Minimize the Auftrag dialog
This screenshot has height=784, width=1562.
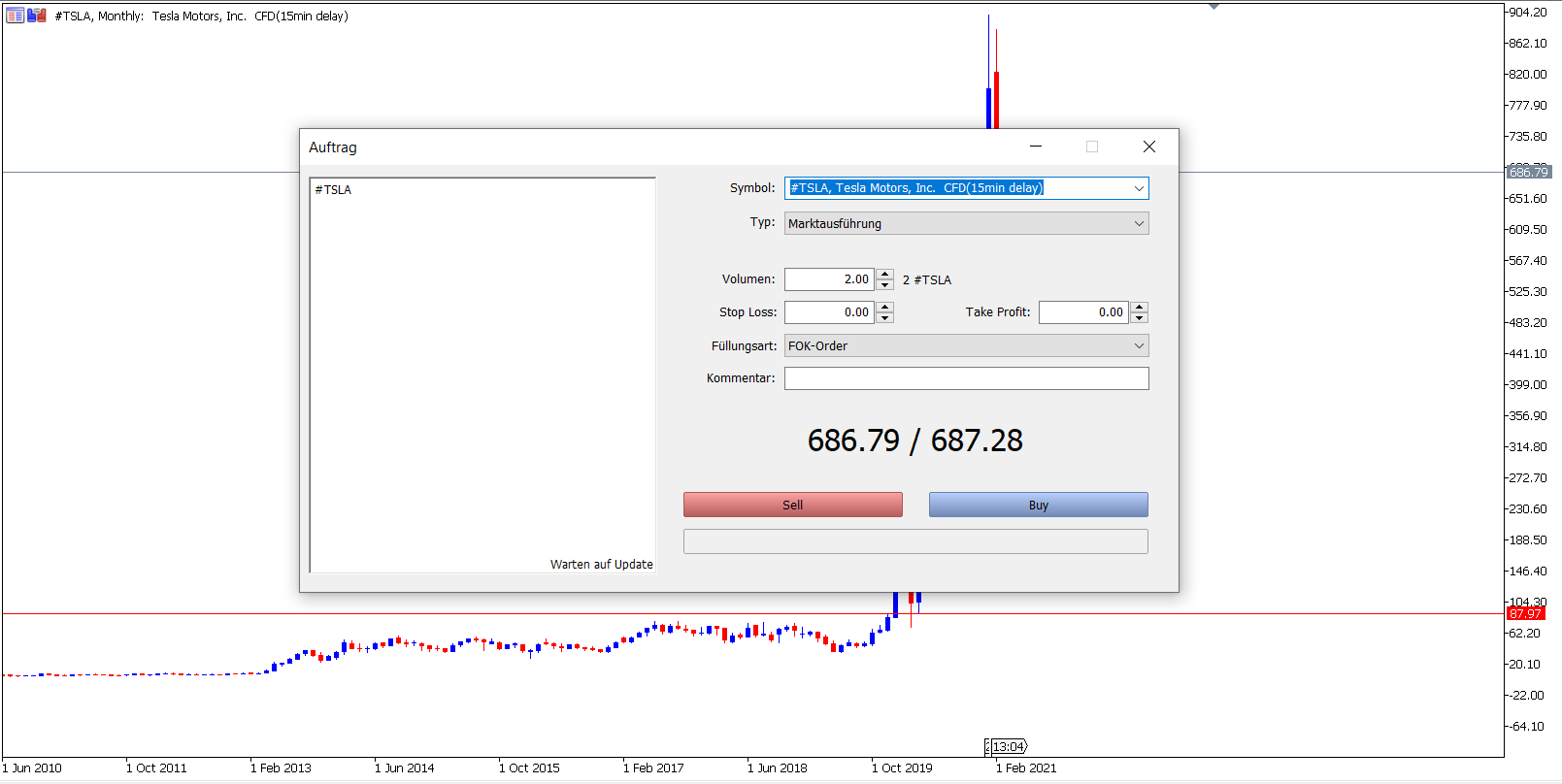click(1036, 147)
